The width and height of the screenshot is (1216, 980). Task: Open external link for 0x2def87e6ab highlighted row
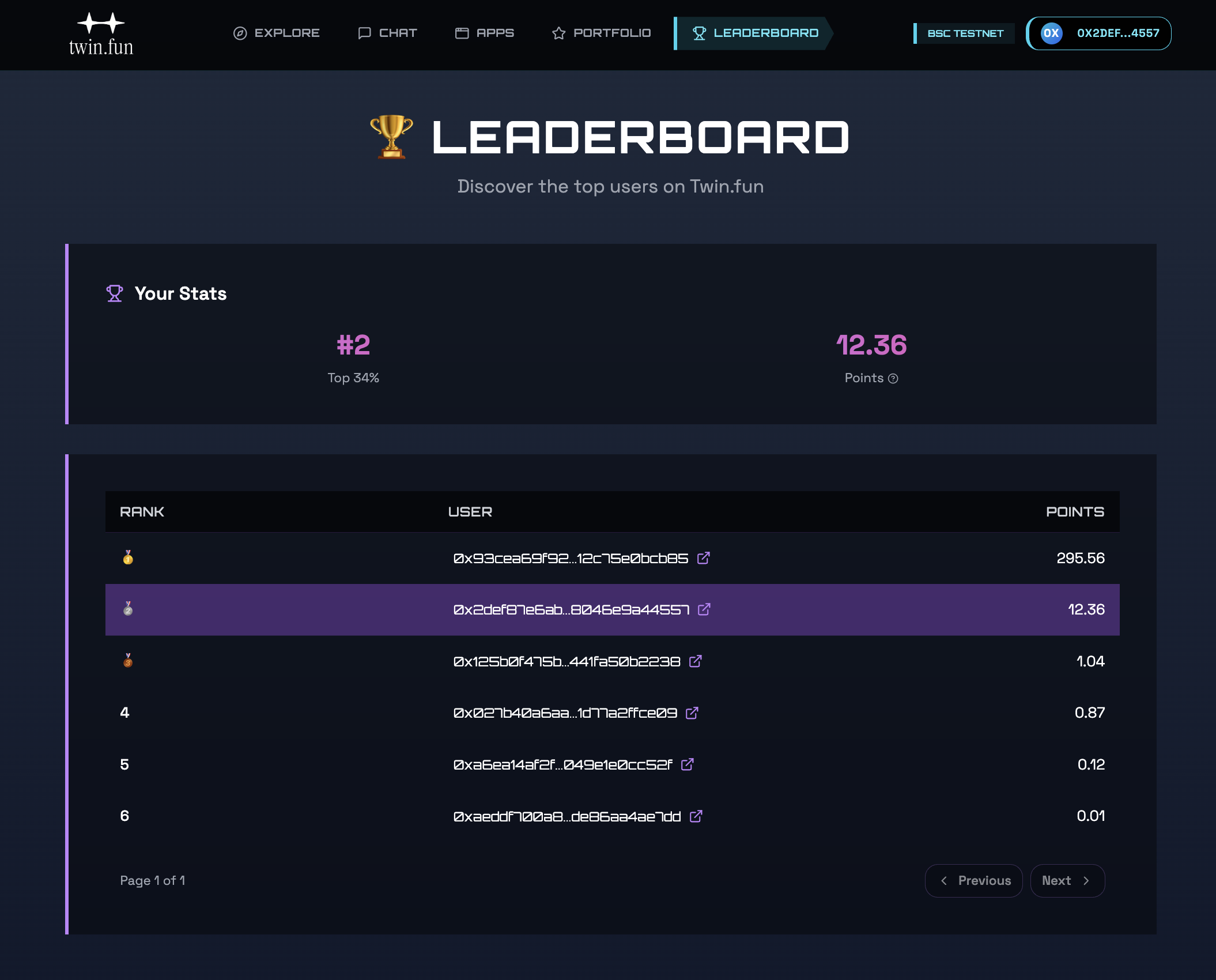click(704, 610)
